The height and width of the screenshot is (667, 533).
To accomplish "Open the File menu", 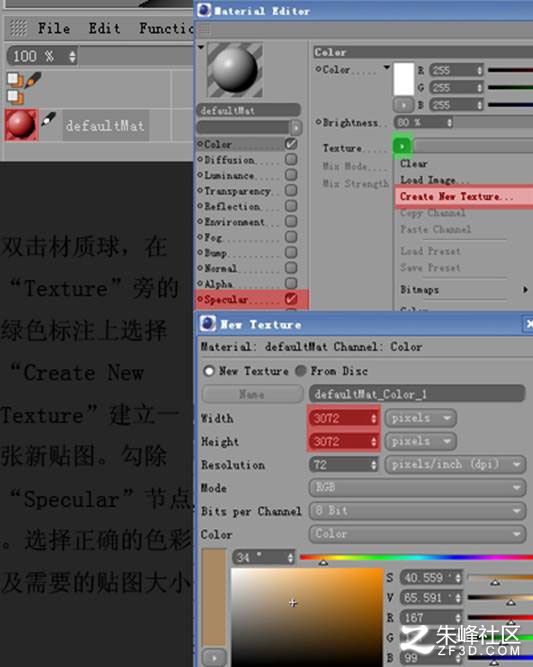I will coord(54,29).
